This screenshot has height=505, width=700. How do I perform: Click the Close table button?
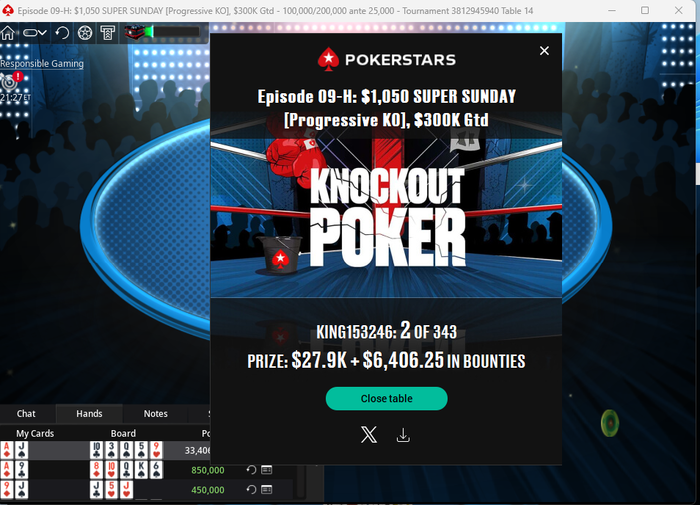tap(387, 398)
